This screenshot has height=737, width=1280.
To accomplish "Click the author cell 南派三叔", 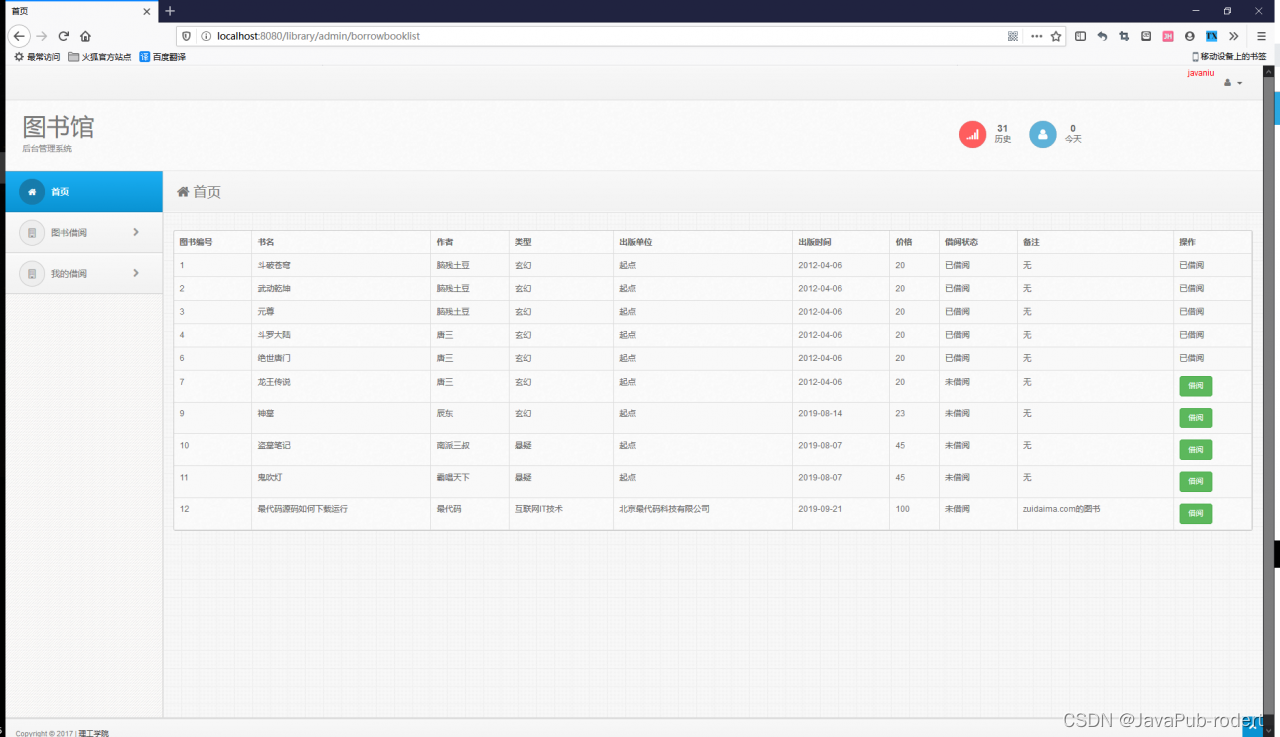I will [453, 446].
